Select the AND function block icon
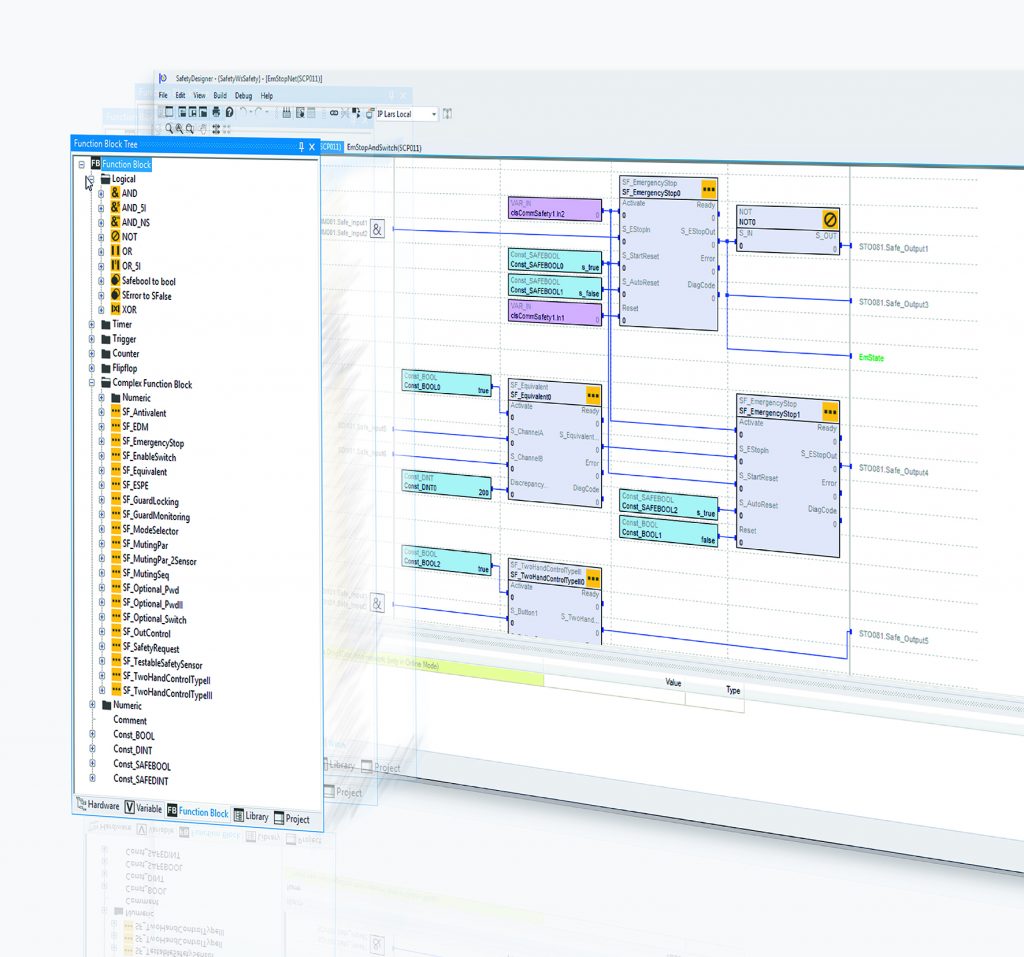This screenshot has height=957, width=1024. [x=115, y=193]
